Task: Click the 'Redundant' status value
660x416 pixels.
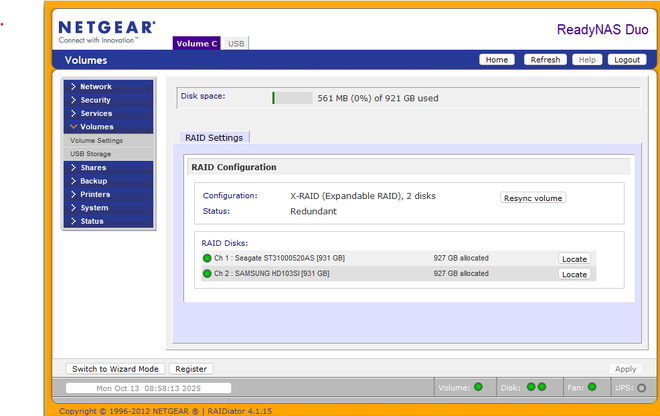Action: tap(313, 211)
